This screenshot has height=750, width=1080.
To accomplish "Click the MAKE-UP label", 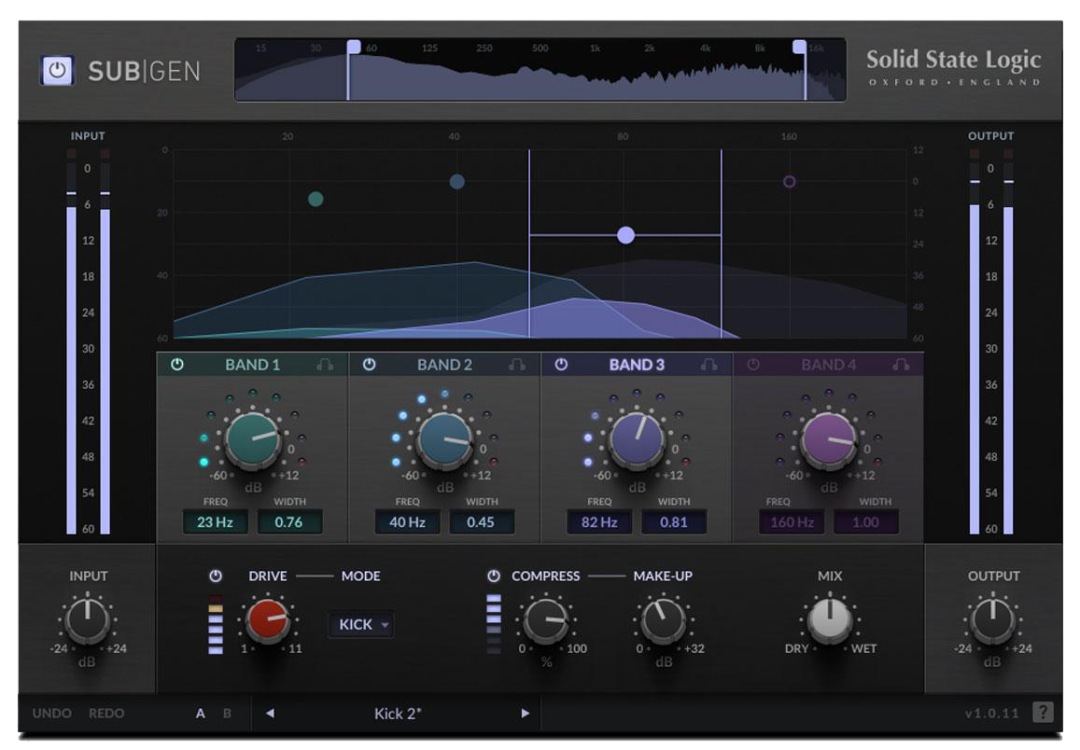I will coord(663,576).
